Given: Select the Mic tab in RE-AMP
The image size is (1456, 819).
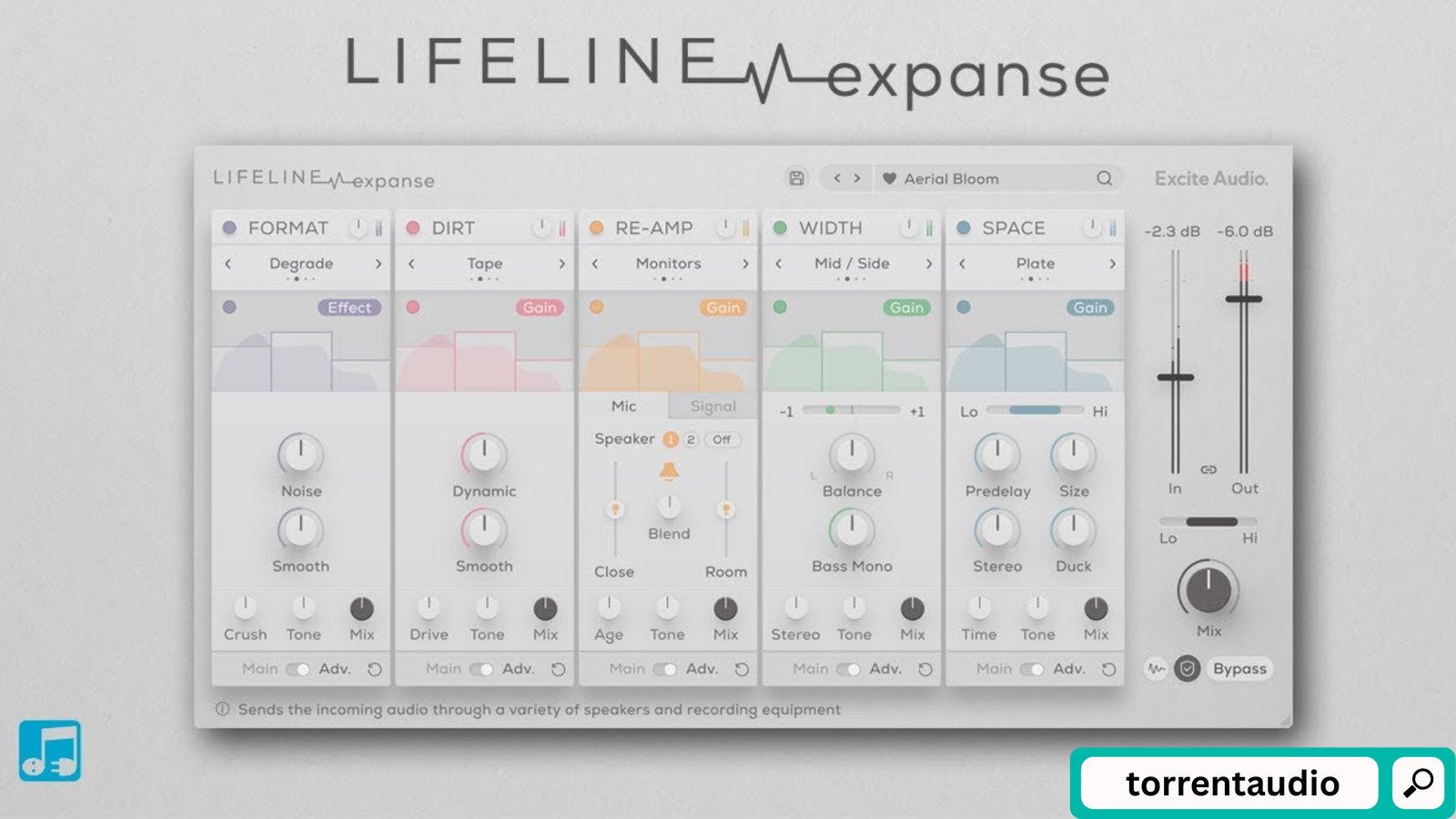Looking at the screenshot, I should coord(623,406).
